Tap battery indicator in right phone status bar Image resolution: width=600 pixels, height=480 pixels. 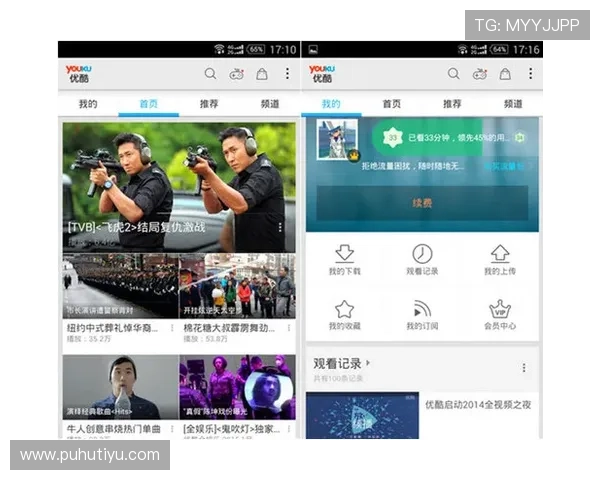click(499, 49)
